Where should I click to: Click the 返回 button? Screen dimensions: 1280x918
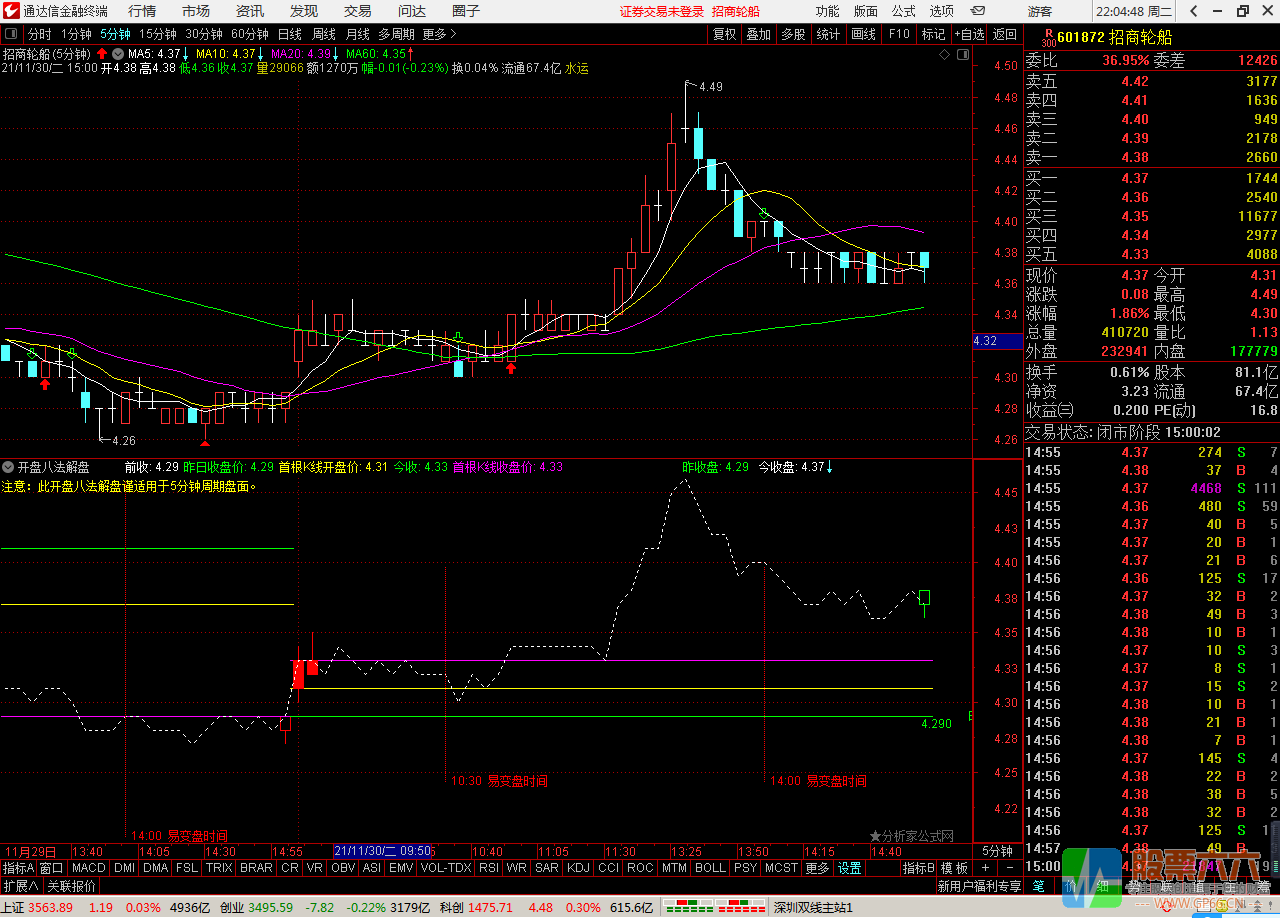[1004, 34]
